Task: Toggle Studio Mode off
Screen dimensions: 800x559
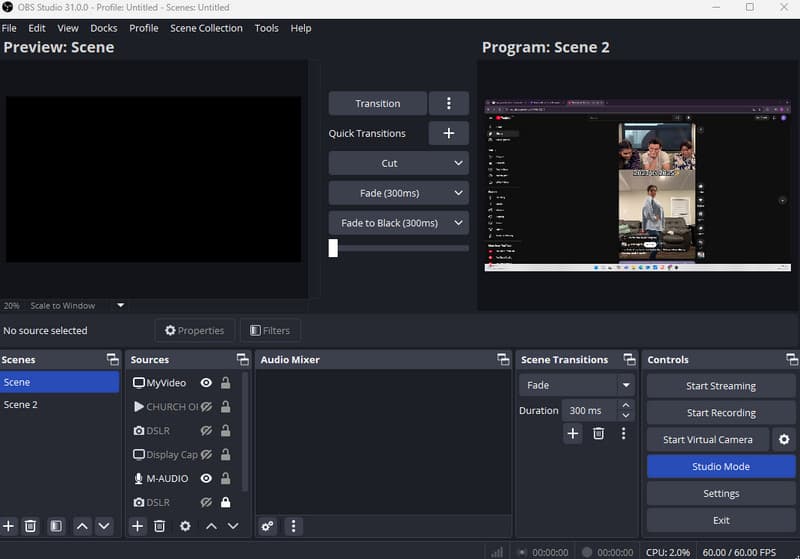Action: coord(721,467)
